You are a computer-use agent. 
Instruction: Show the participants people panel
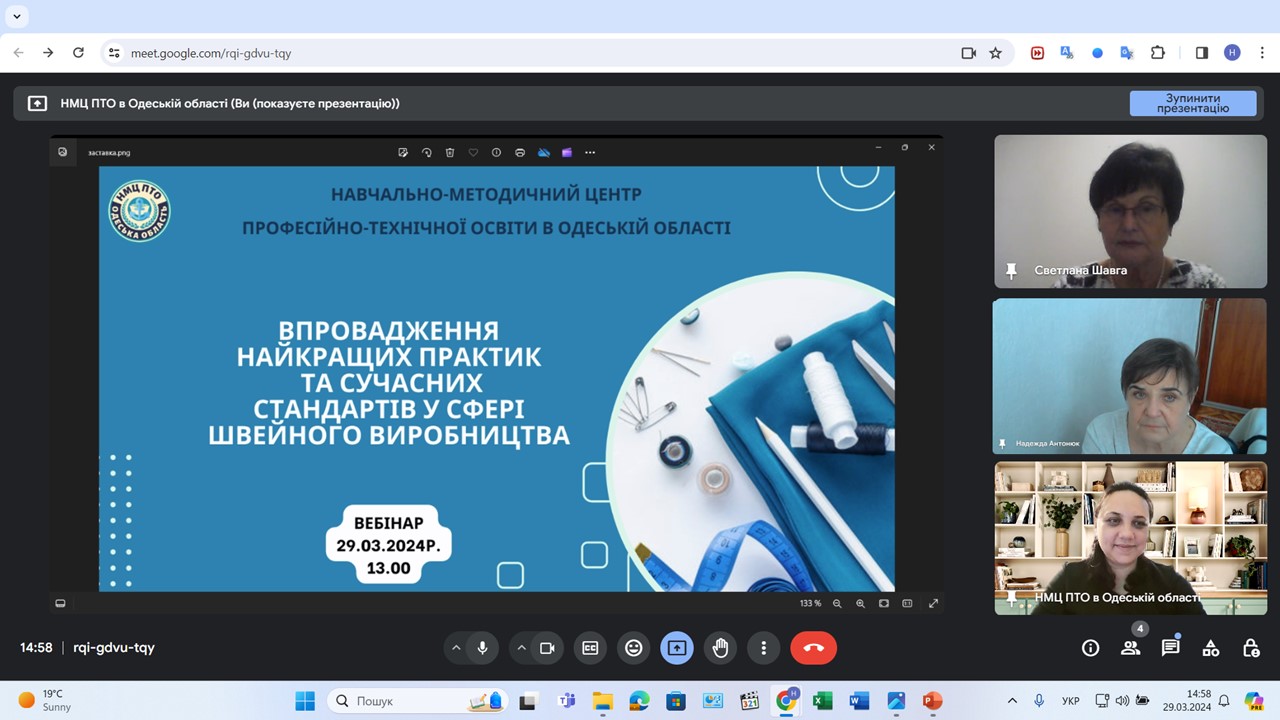[1130, 648]
